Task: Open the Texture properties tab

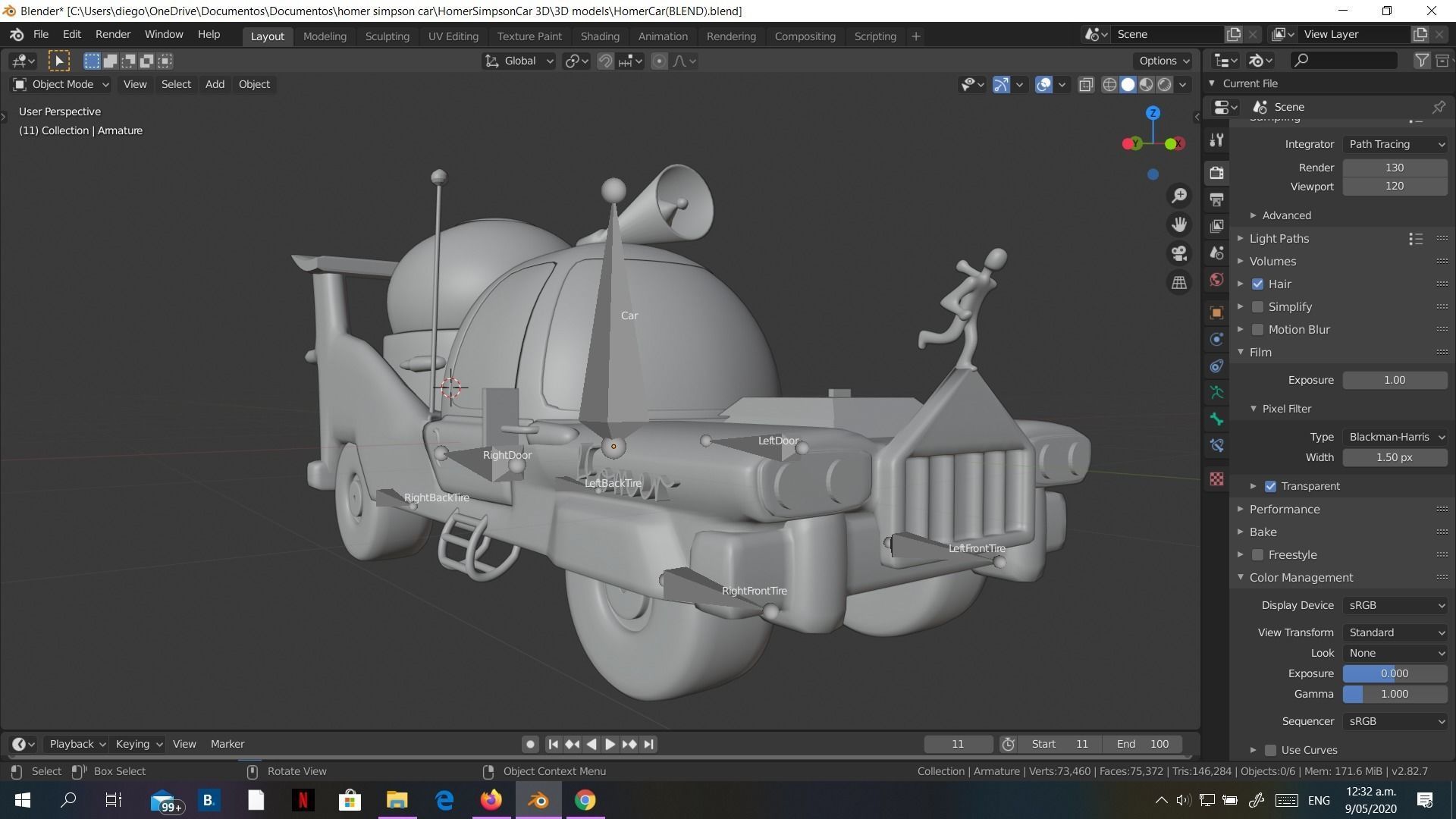Action: coord(1216,479)
